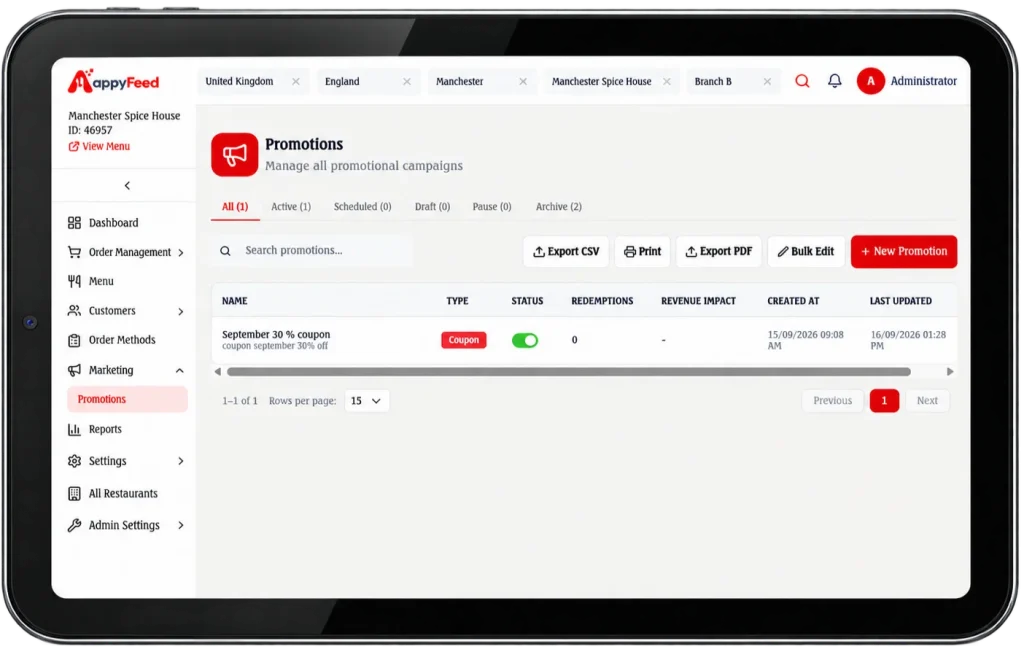Image resolution: width=1024 pixels, height=649 pixels.
Task: Remove the Manchester Spice House filter chip
Action: (x=667, y=82)
